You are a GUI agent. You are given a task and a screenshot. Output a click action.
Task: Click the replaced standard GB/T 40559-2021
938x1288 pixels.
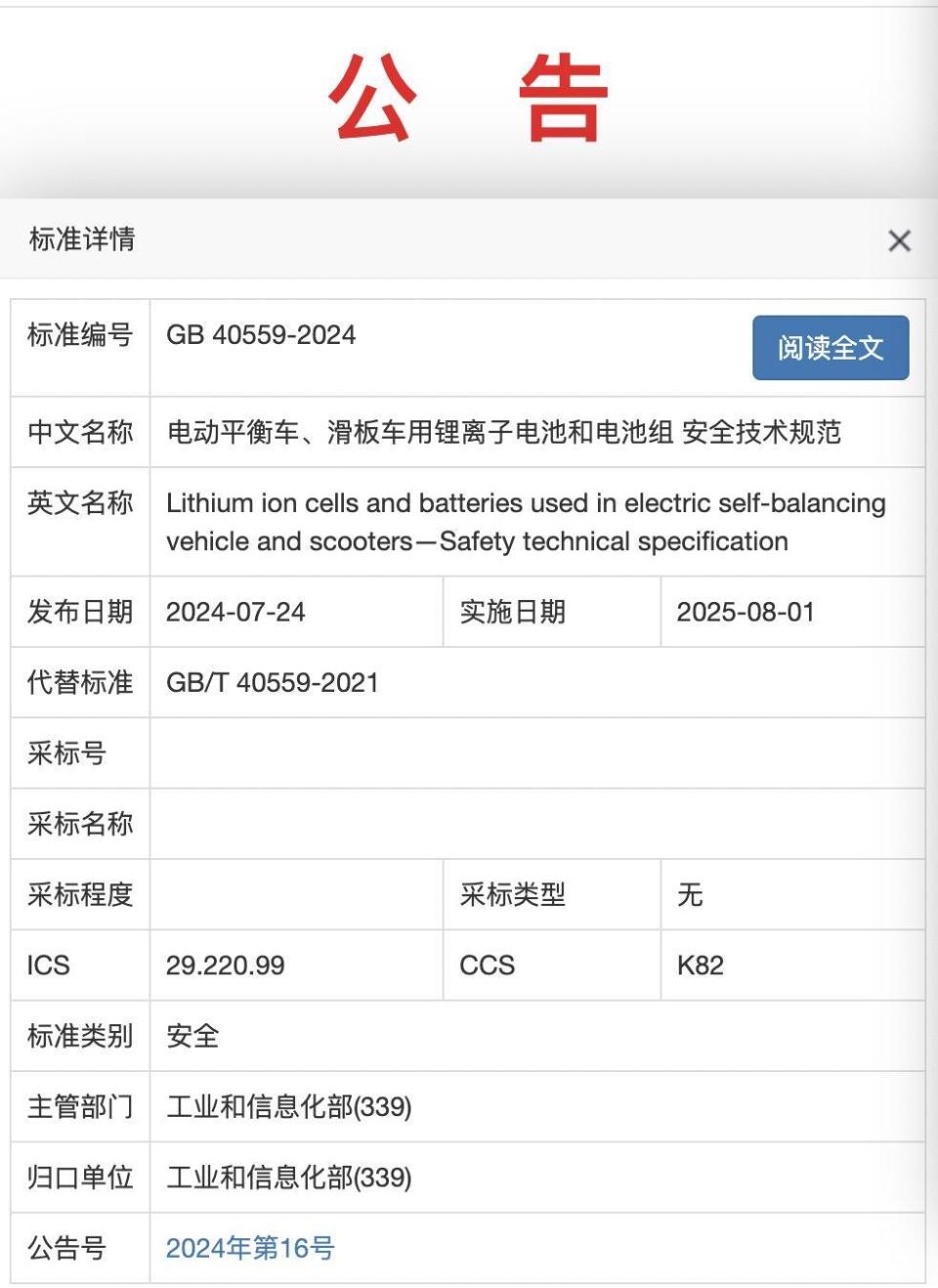(x=273, y=682)
